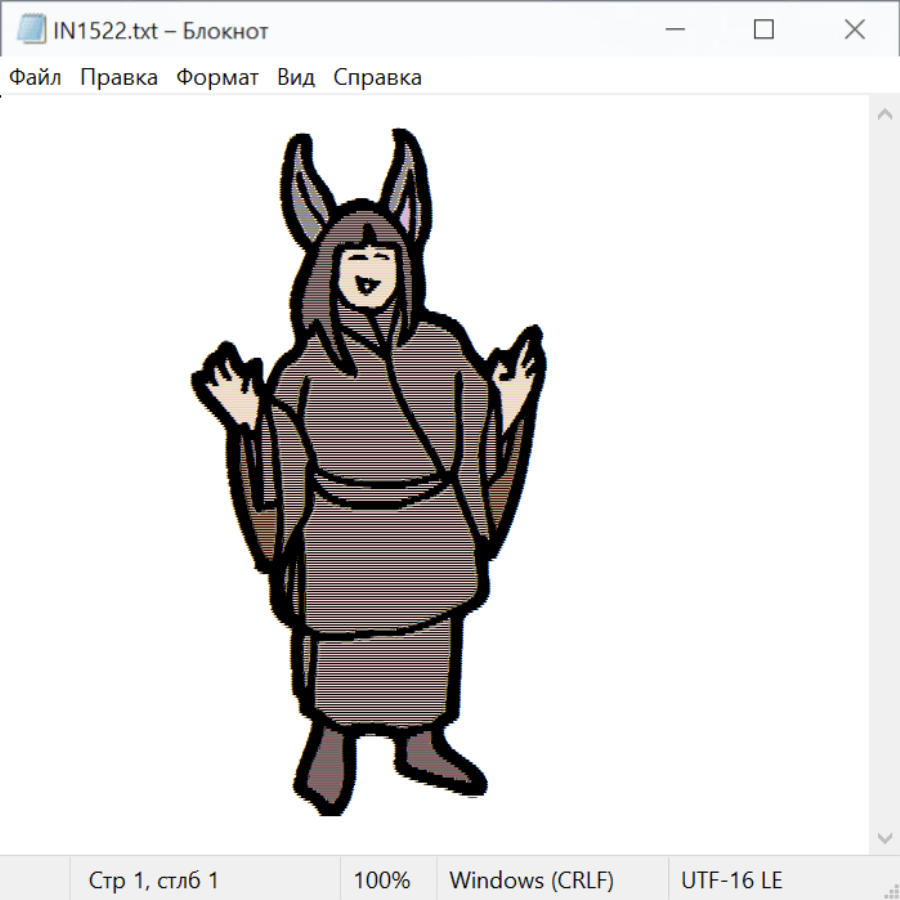Click the UTF-16 LE encoding indicator
The height and width of the screenshot is (900, 900).
click(731, 880)
